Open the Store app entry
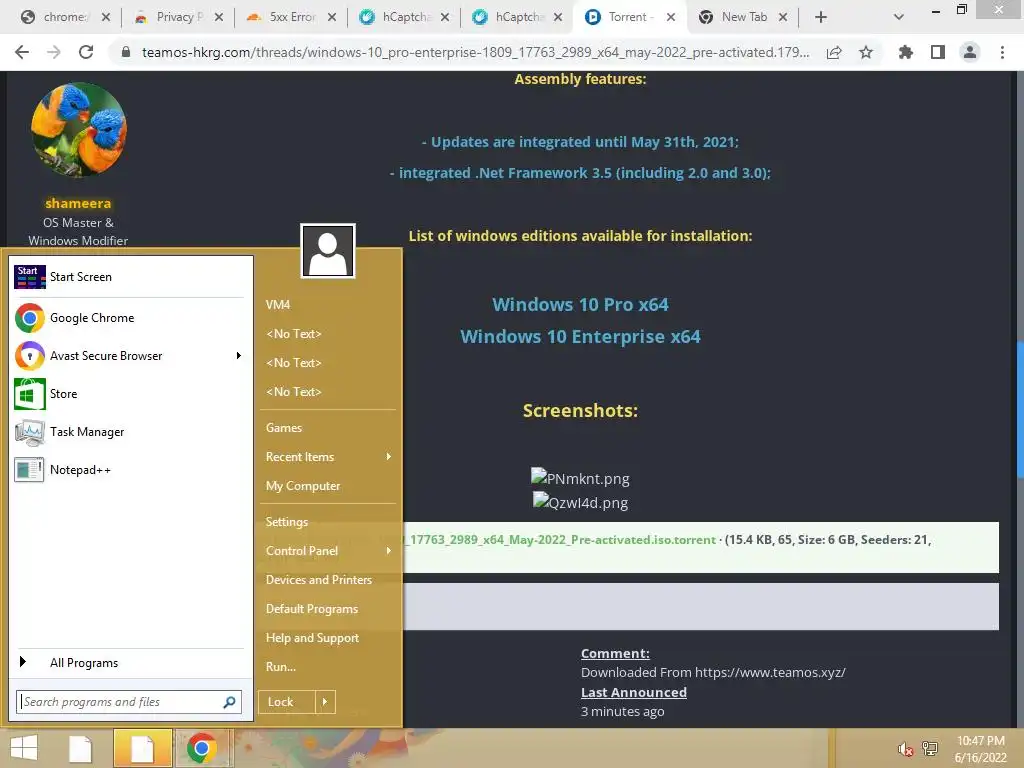 pos(129,394)
